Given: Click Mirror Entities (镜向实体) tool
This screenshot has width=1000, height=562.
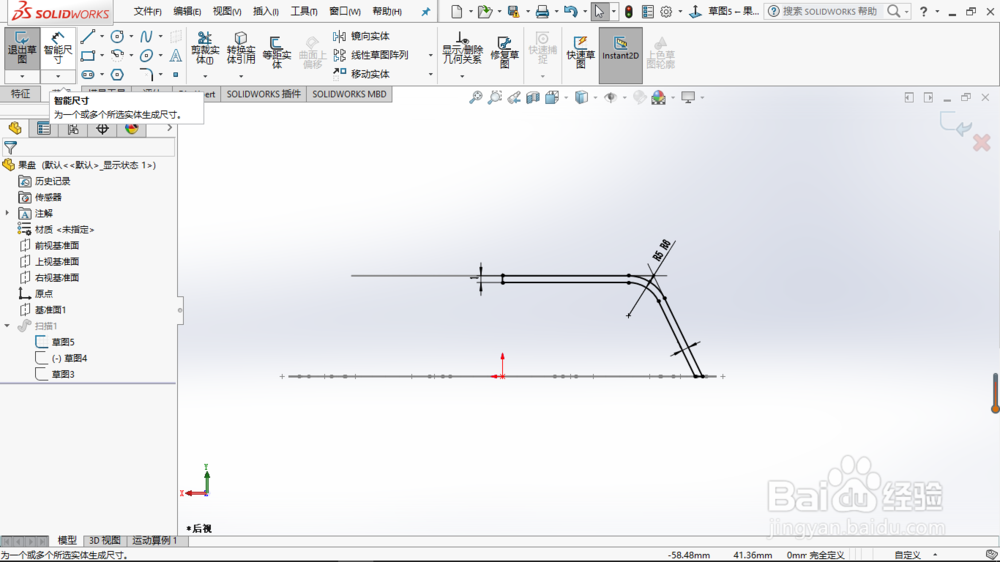Looking at the screenshot, I should point(362,36).
